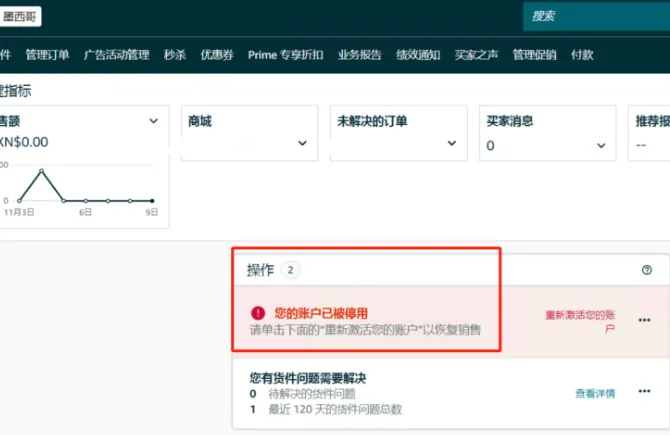
Task: Click 查看详情 link for shipment issues
Action: 595,393
